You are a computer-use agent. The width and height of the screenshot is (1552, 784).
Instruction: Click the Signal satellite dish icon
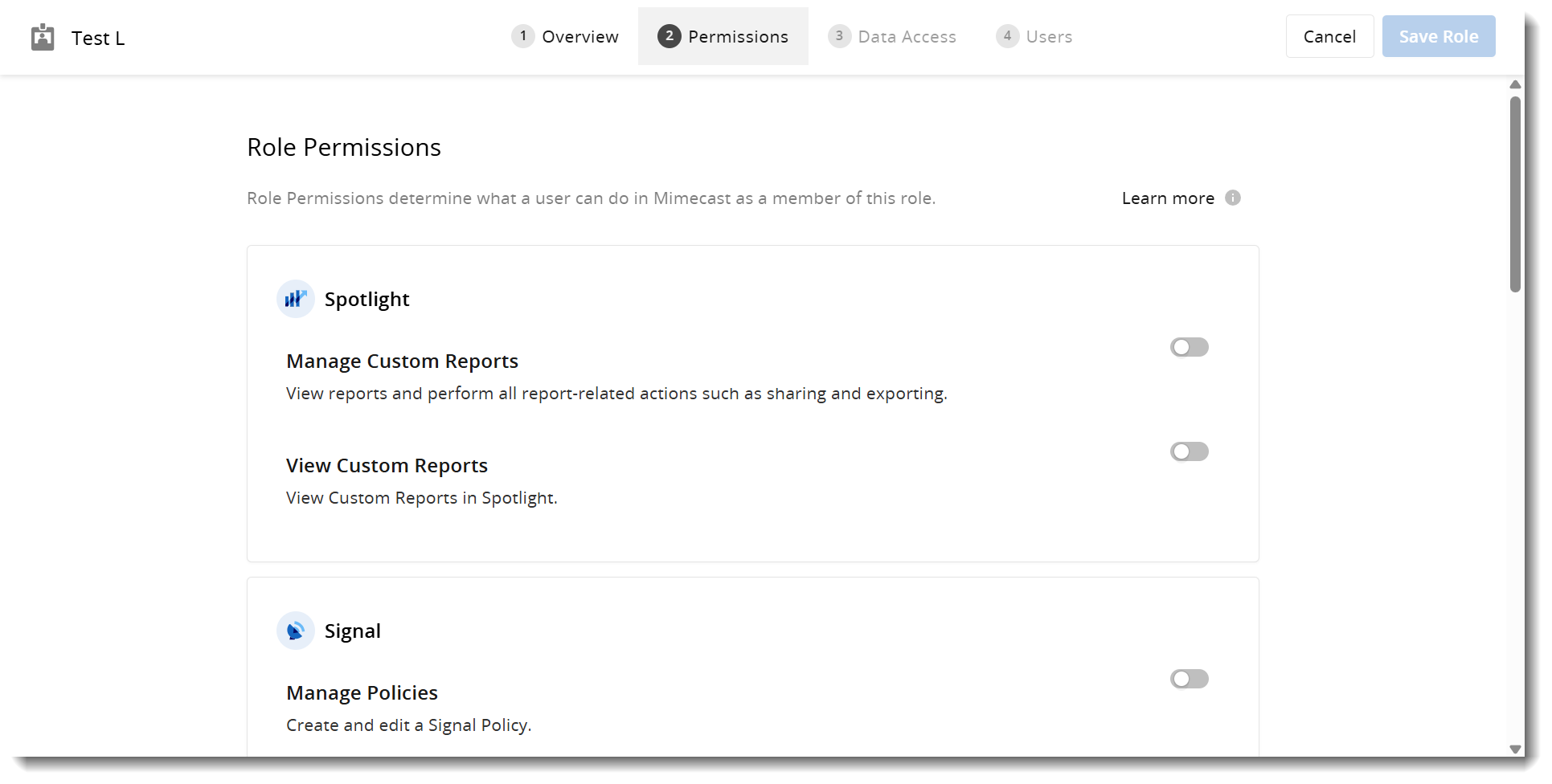[296, 631]
